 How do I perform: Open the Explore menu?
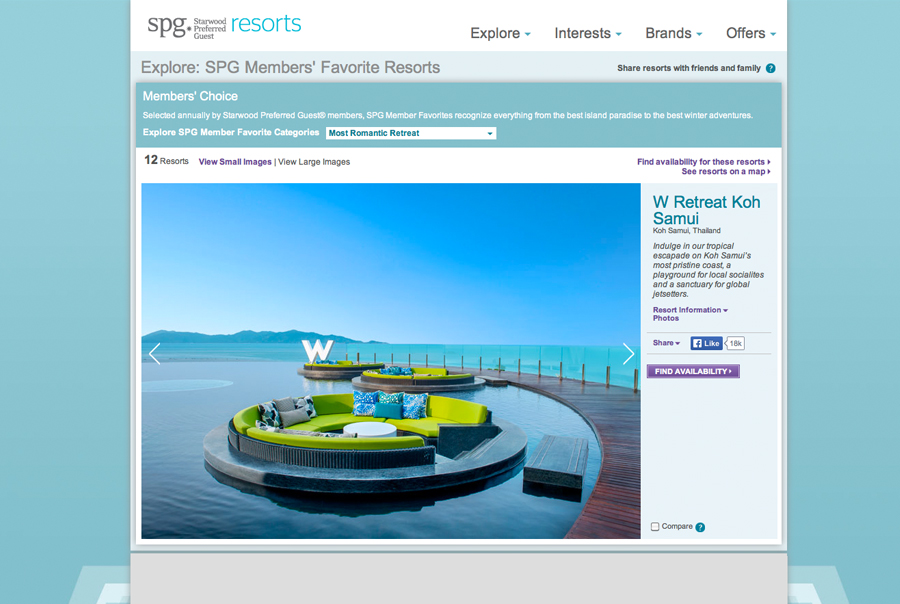(x=500, y=33)
